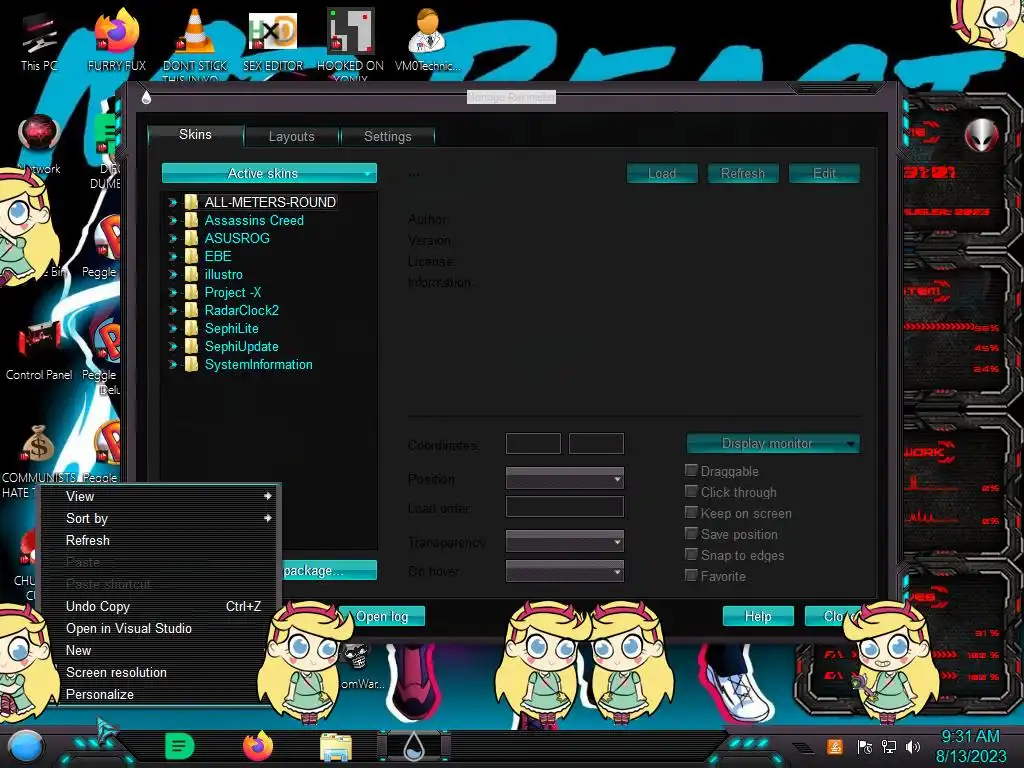Launch Firefox from the taskbar
Image resolution: width=1024 pixels, height=768 pixels.
pos(258,746)
